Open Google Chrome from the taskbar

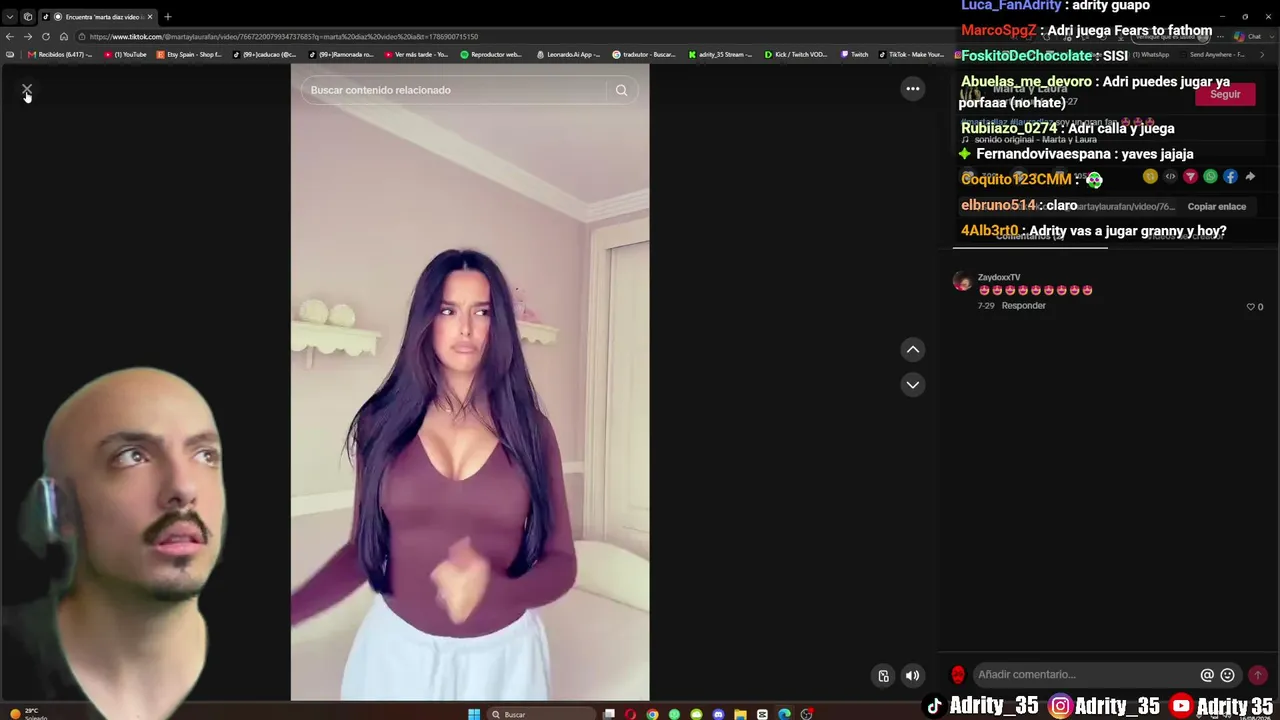pyautogui.click(x=652, y=714)
